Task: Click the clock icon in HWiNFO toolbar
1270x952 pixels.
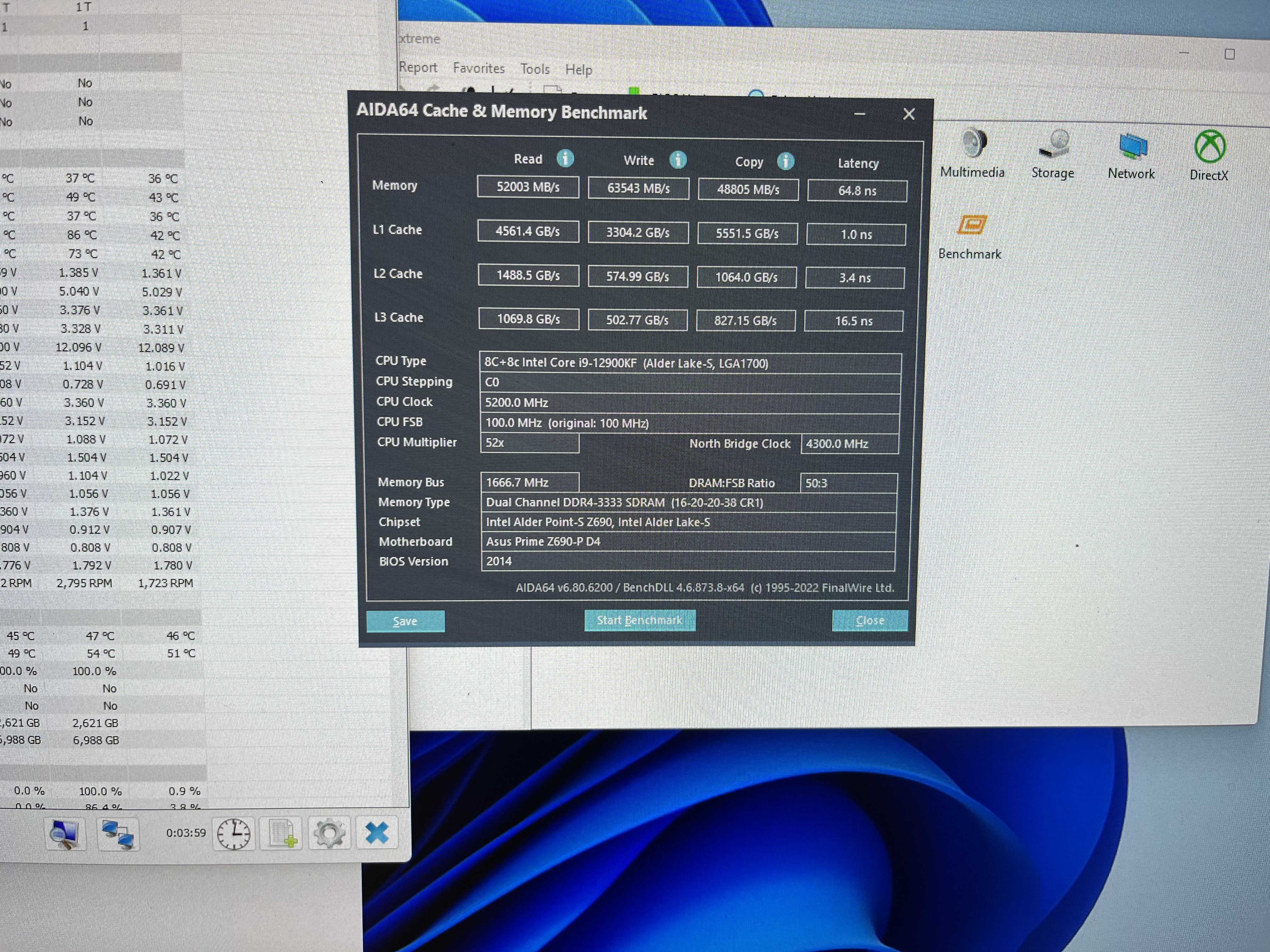Action: click(234, 834)
